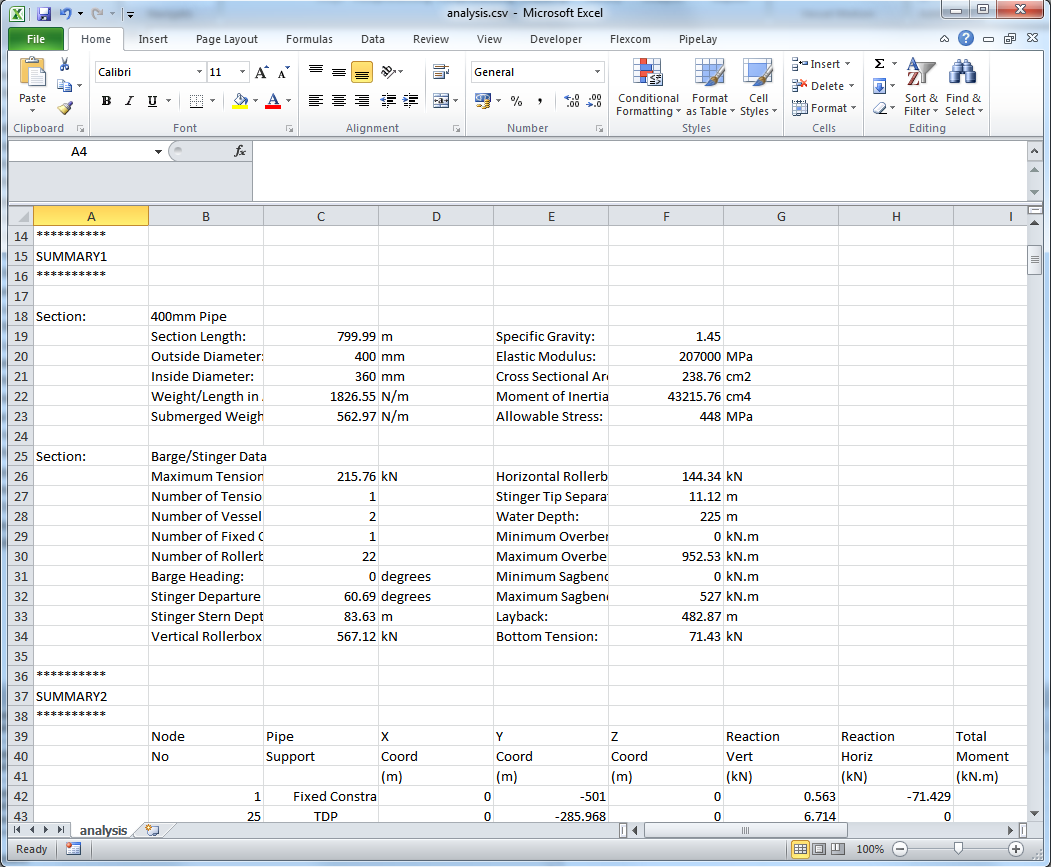The width and height of the screenshot is (1051, 867).
Task: Toggle Bold formatting
Action: (x=106, y=101)
